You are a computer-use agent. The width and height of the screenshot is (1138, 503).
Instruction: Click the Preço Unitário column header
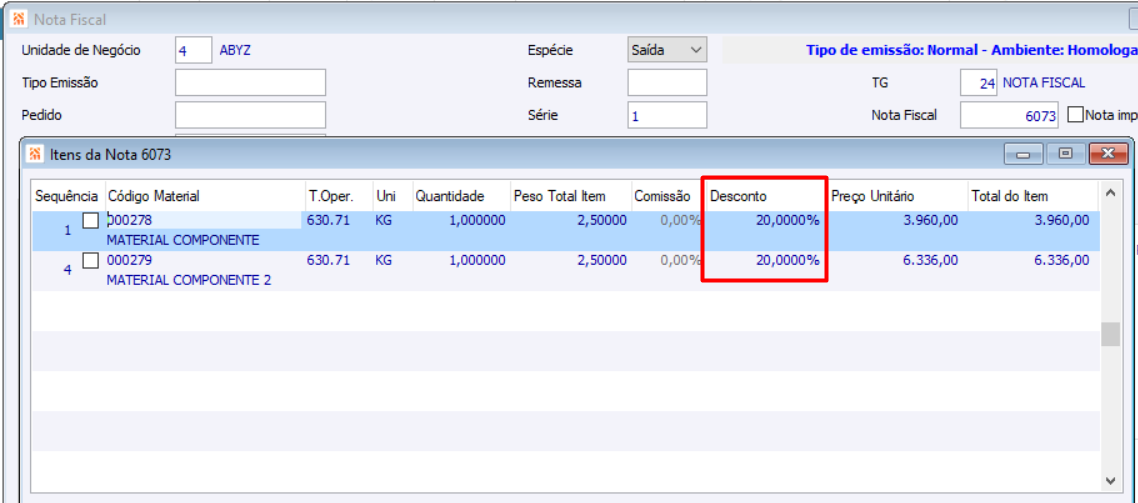(898, 196)
